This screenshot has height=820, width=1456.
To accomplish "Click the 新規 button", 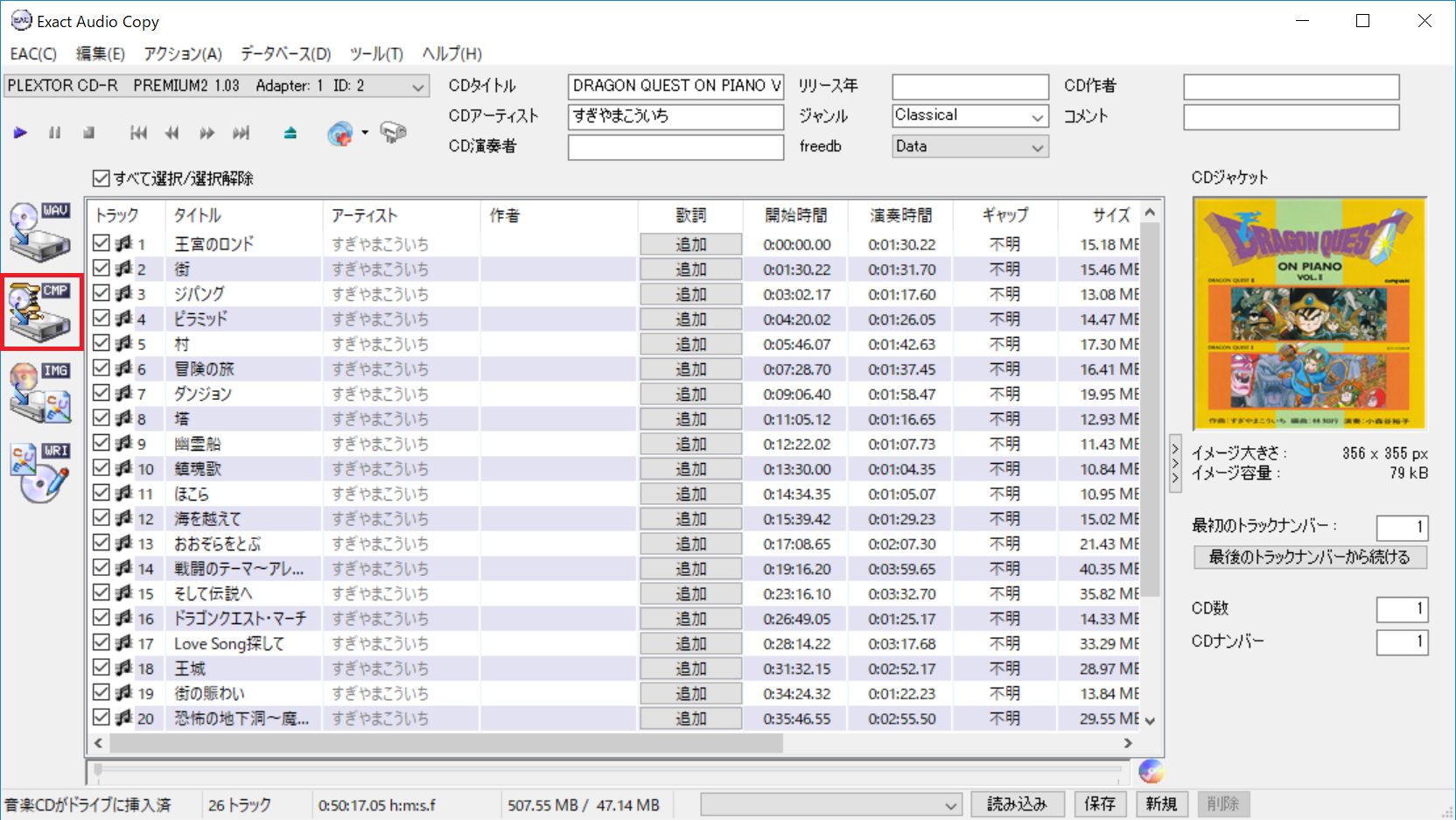I will tap(1161, 803).
